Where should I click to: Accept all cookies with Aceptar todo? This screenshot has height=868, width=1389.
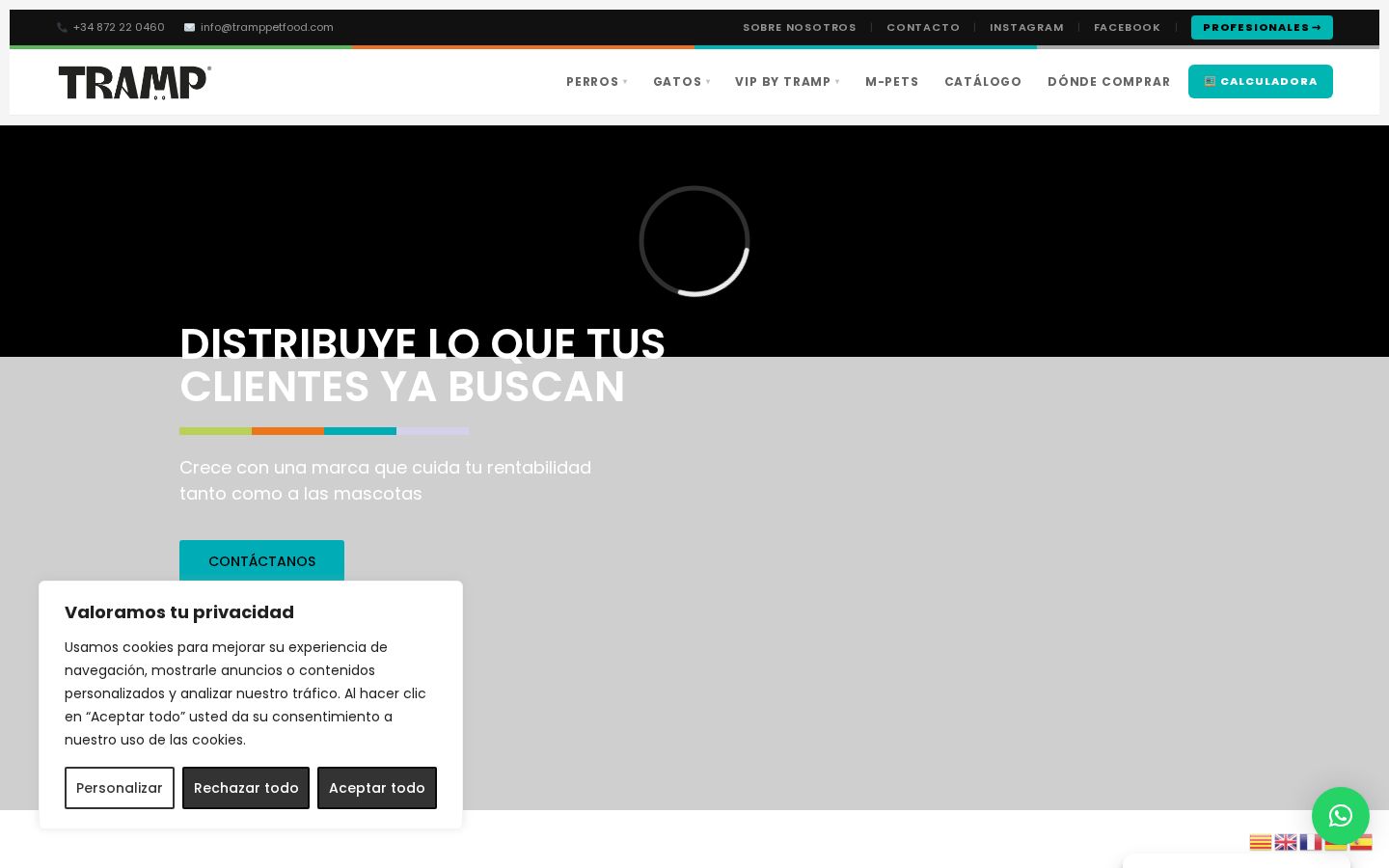[377, 788]
